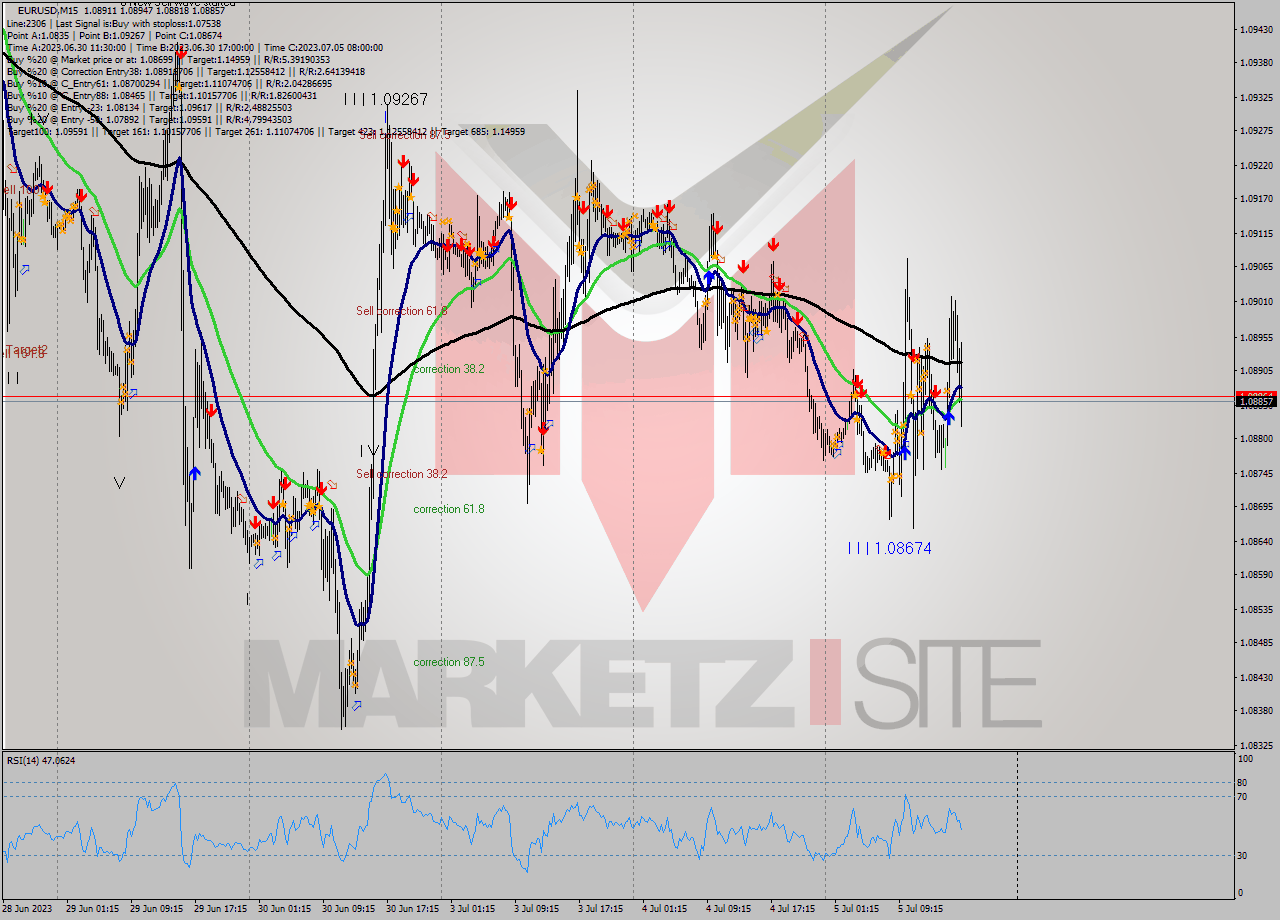Click the RSI oversold level 30

[x=1244, y=855]
